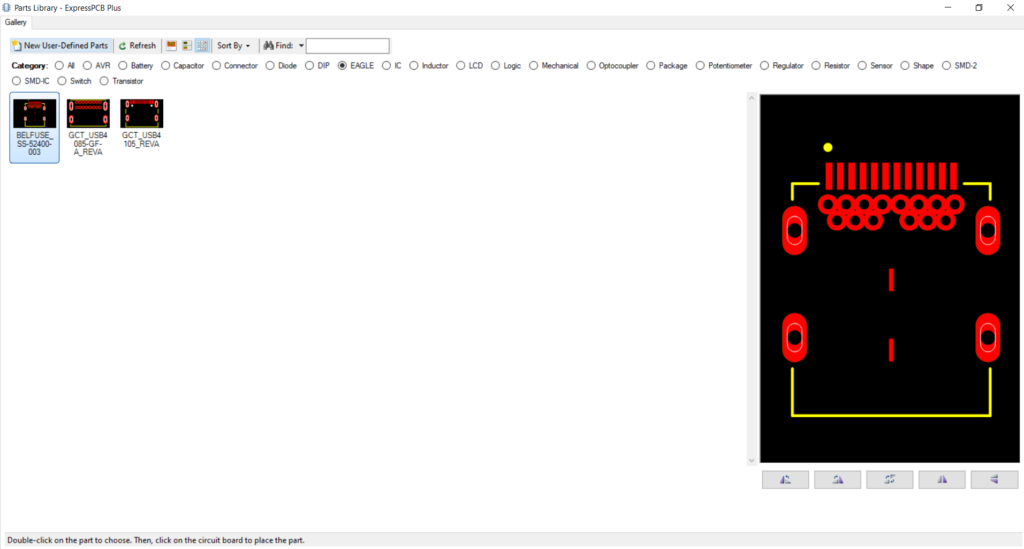
Task: Open the Find options dropdown arrow
Action: (x=301, y=46)
